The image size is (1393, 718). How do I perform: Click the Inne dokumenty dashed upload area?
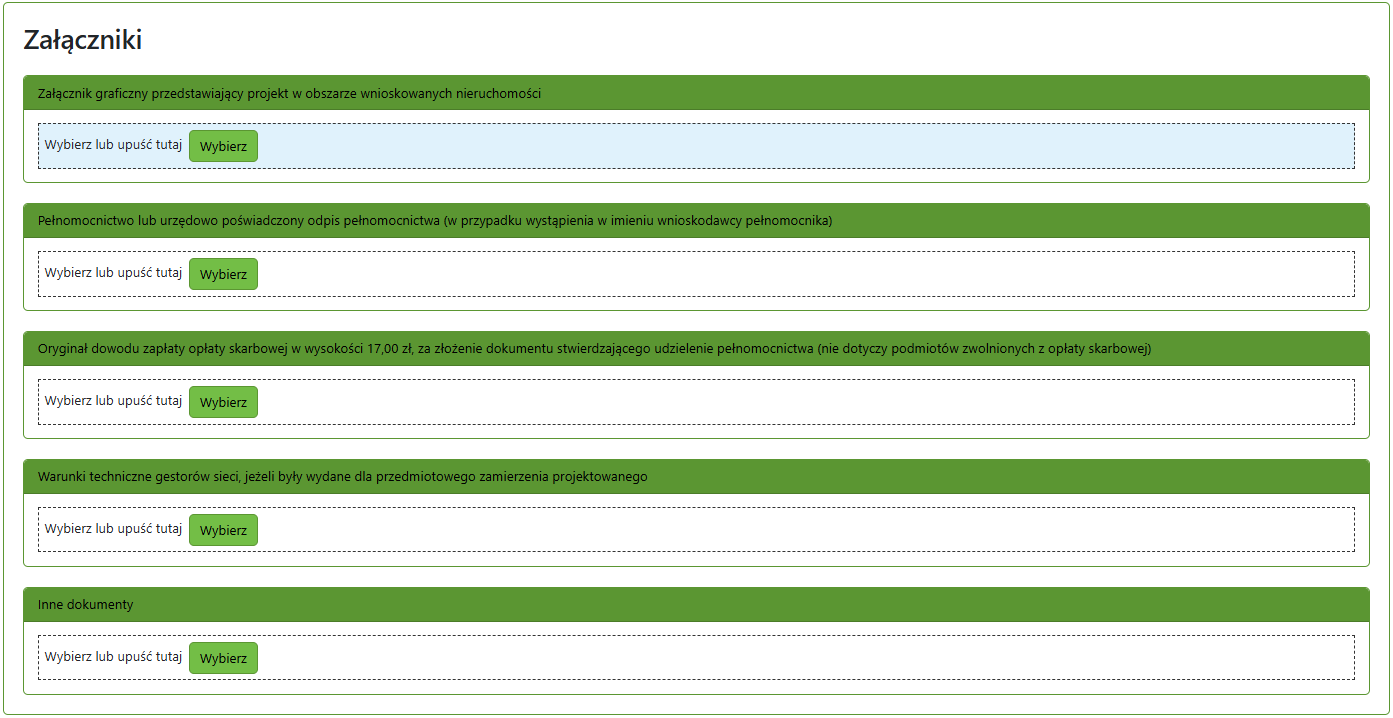pos(800,658)
